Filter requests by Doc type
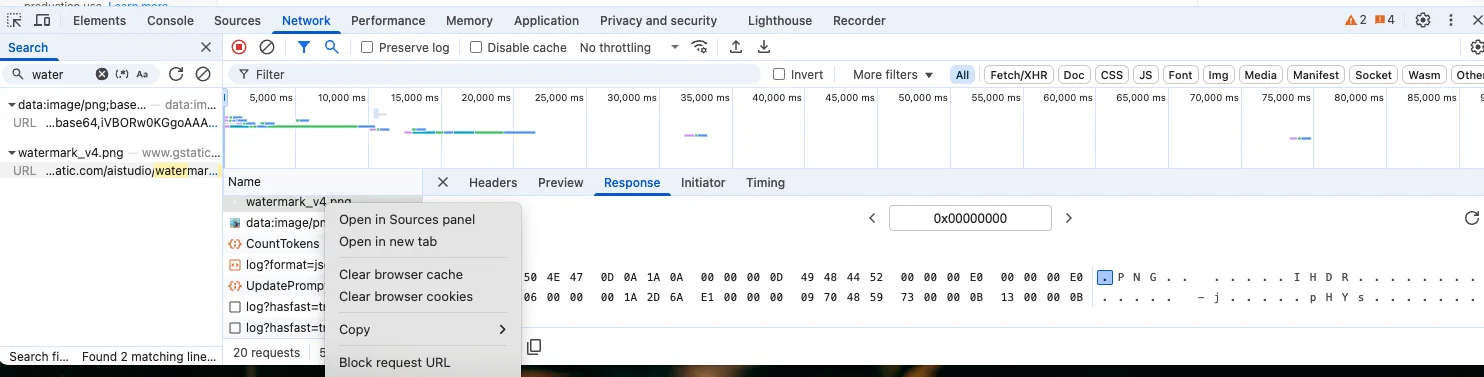The image size is (1484, 377). coord(1074,75)
